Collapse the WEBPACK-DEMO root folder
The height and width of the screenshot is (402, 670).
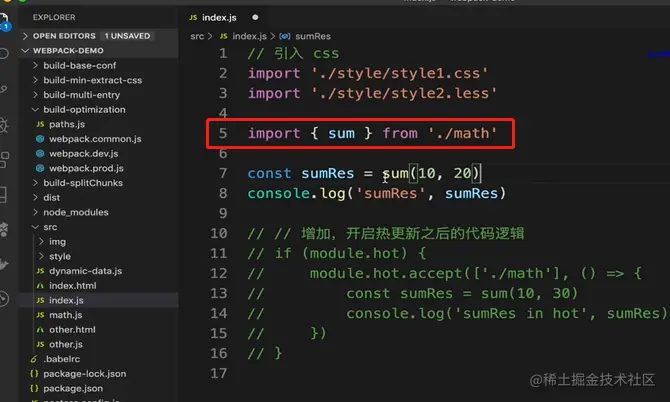[25, 50]
